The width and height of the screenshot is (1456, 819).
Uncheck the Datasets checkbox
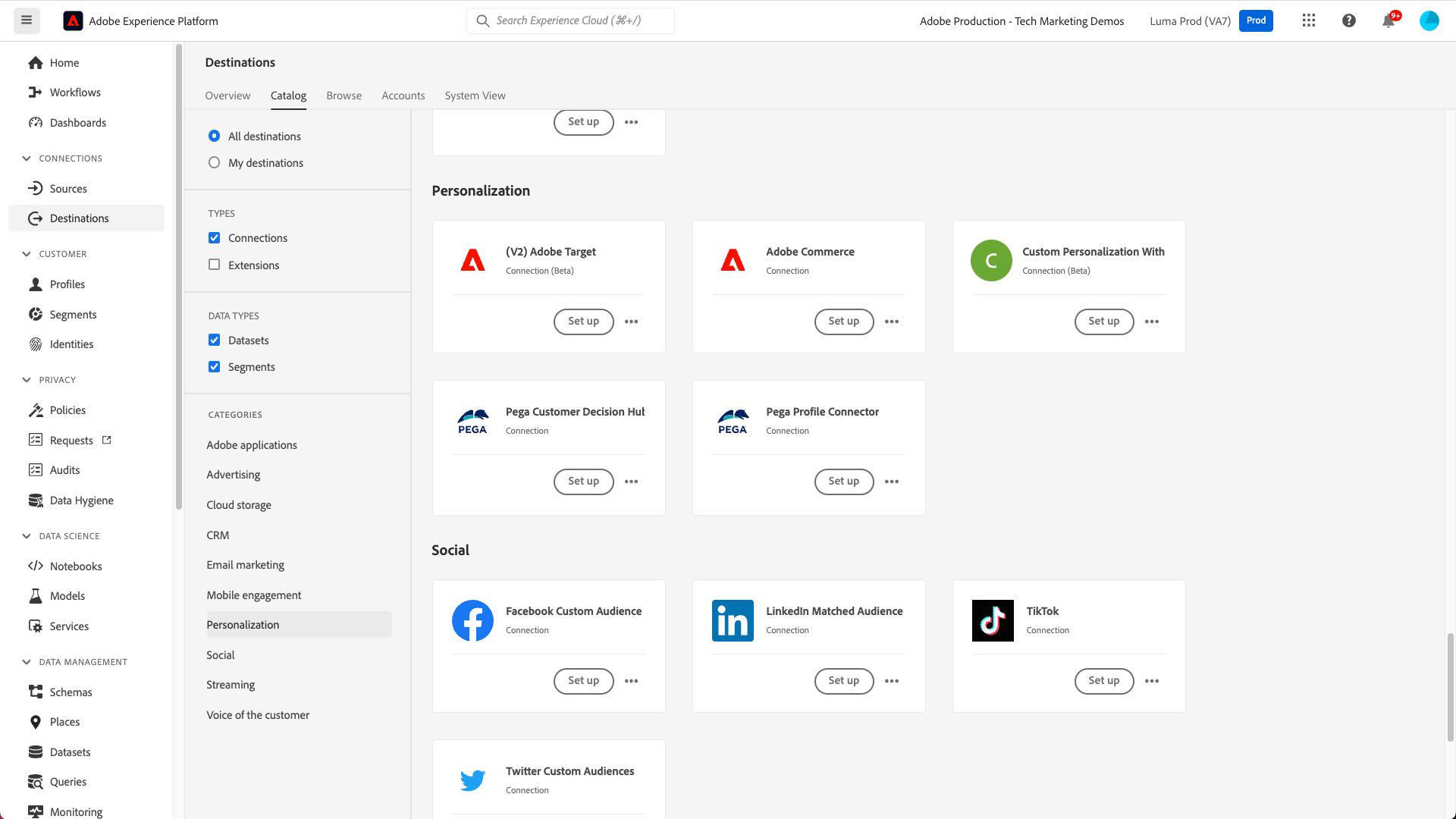coord(215,340)
